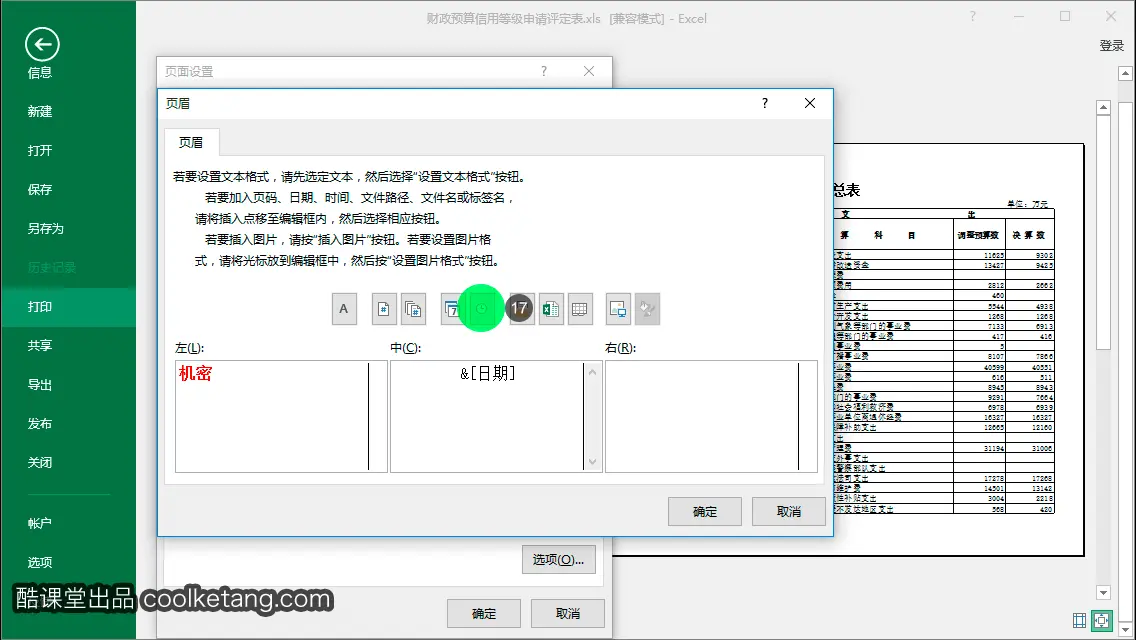Click 取消 in the 页眉 dialog
Viewport: 1136px width, 640px height.
click(789, 512)
